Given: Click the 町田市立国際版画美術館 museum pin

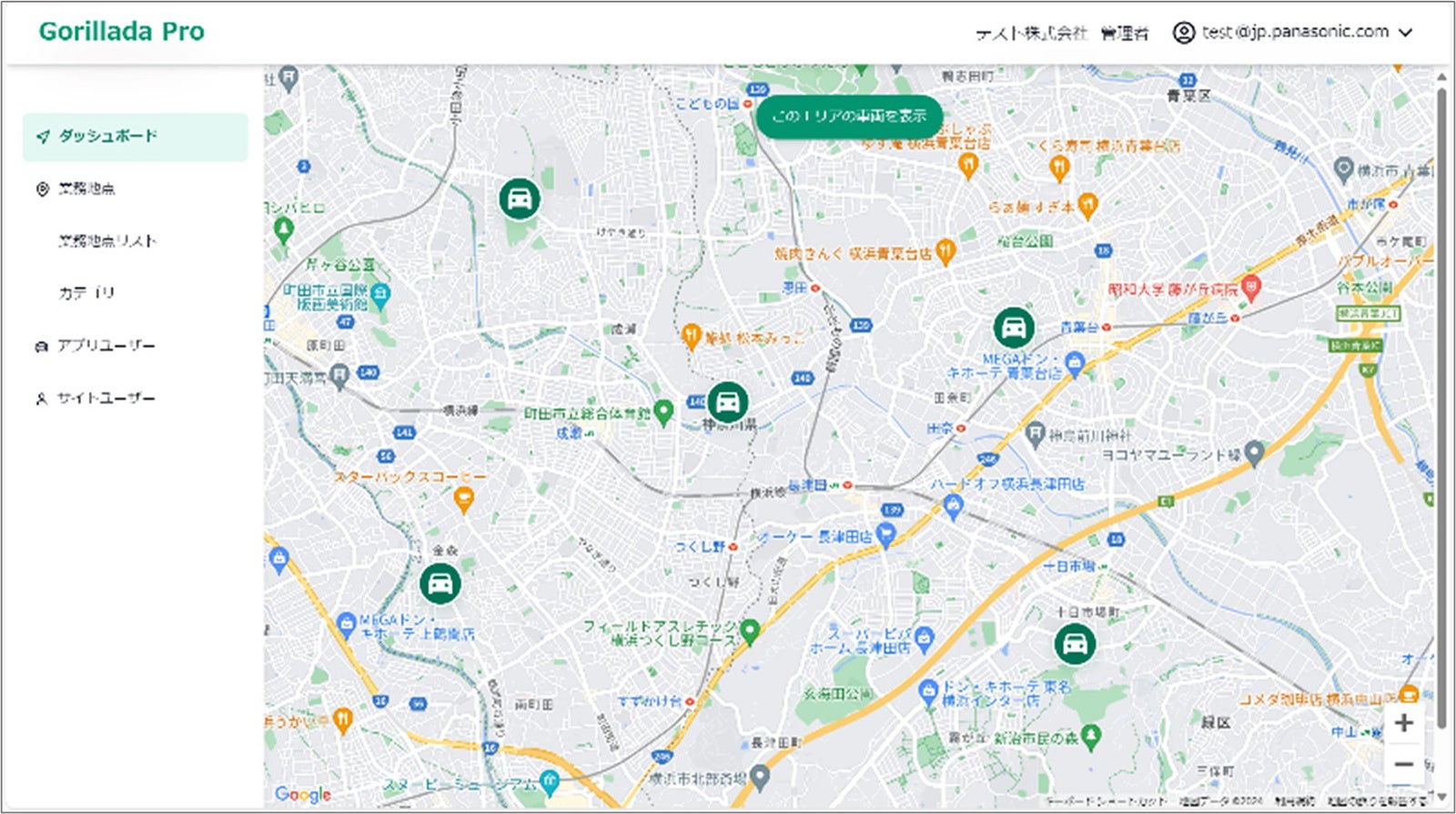Looking at the screenshot, I should 380,294.
